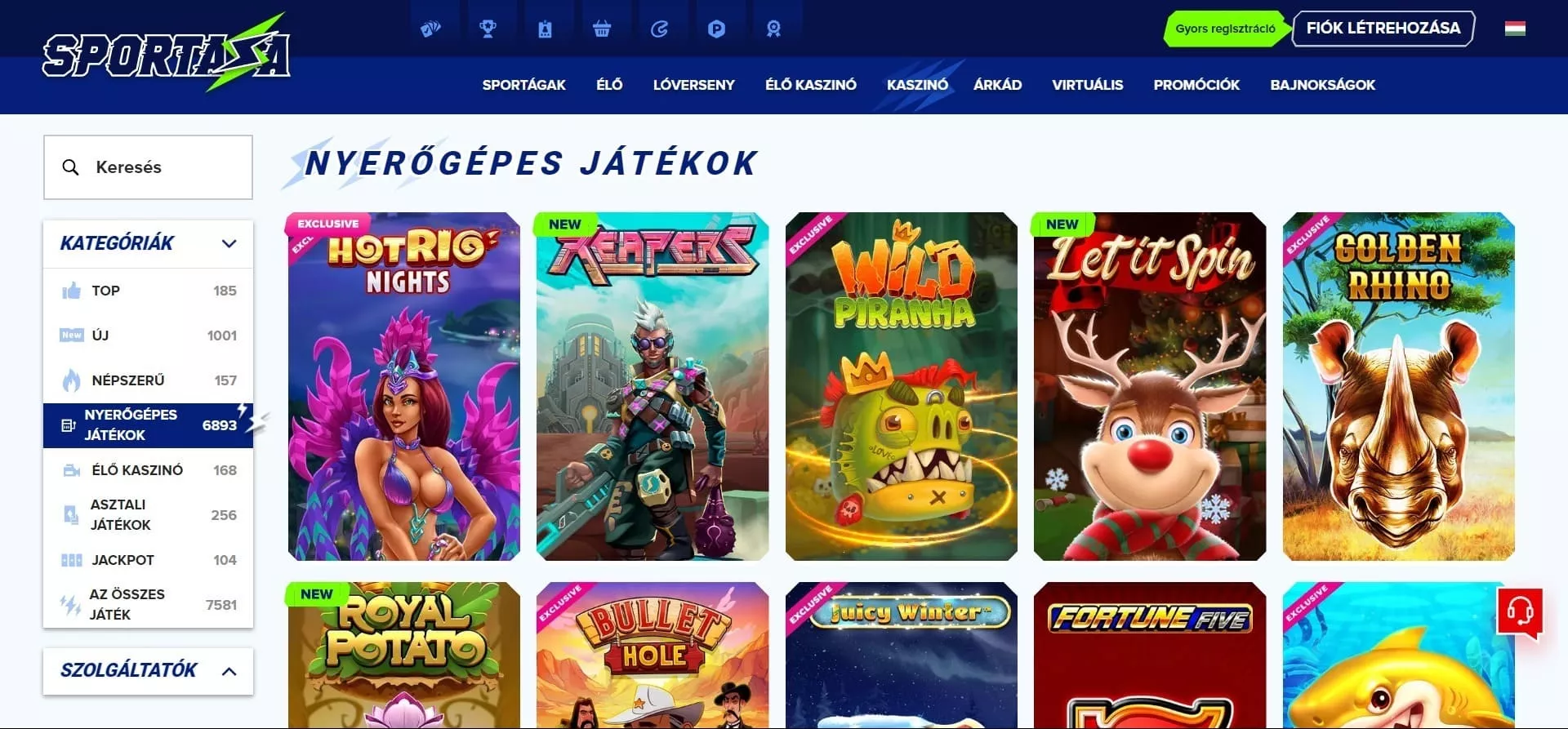Click the Gyors regisztráció button
The width and height of the screenshot is (1568, 729).
click(1225, 29)
